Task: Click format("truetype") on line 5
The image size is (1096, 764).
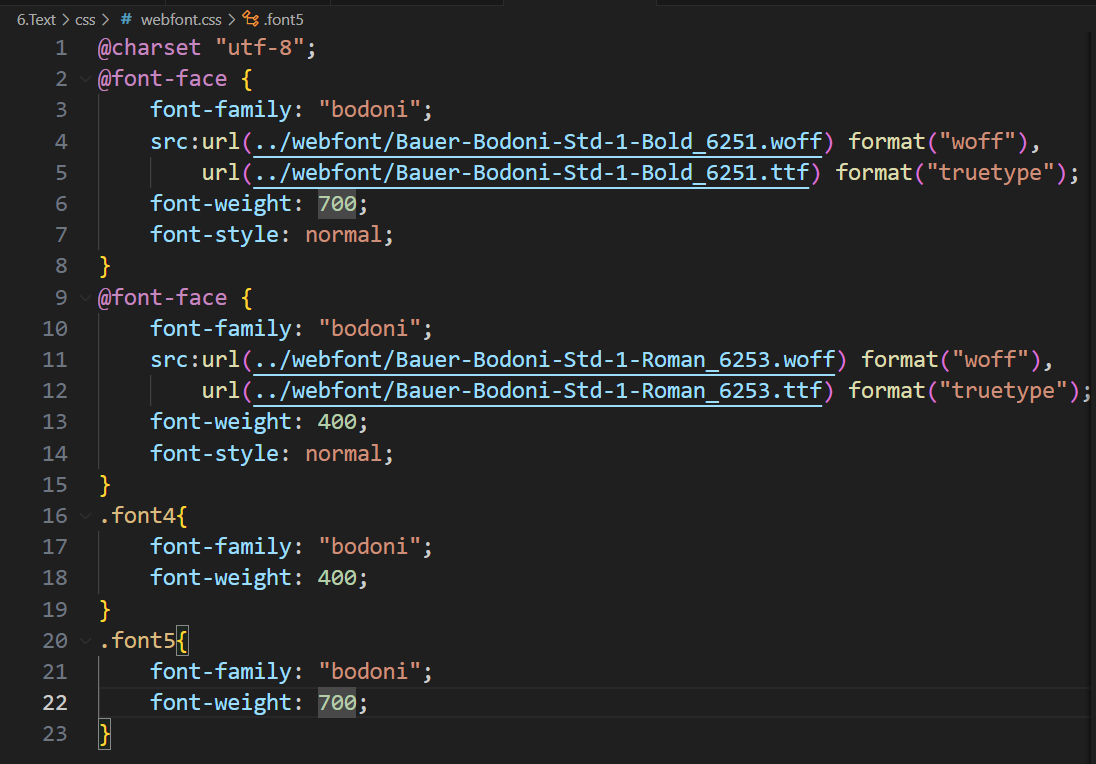Action: (x=951, y=173)
